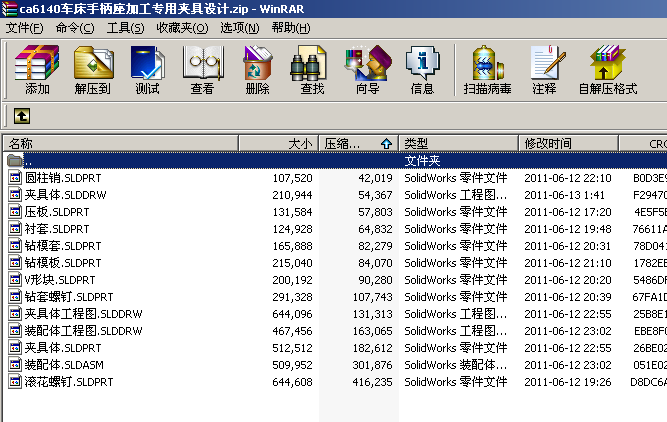
Task: Click file icon of 夹具体.SLDDRW
Action: (15, 194)
